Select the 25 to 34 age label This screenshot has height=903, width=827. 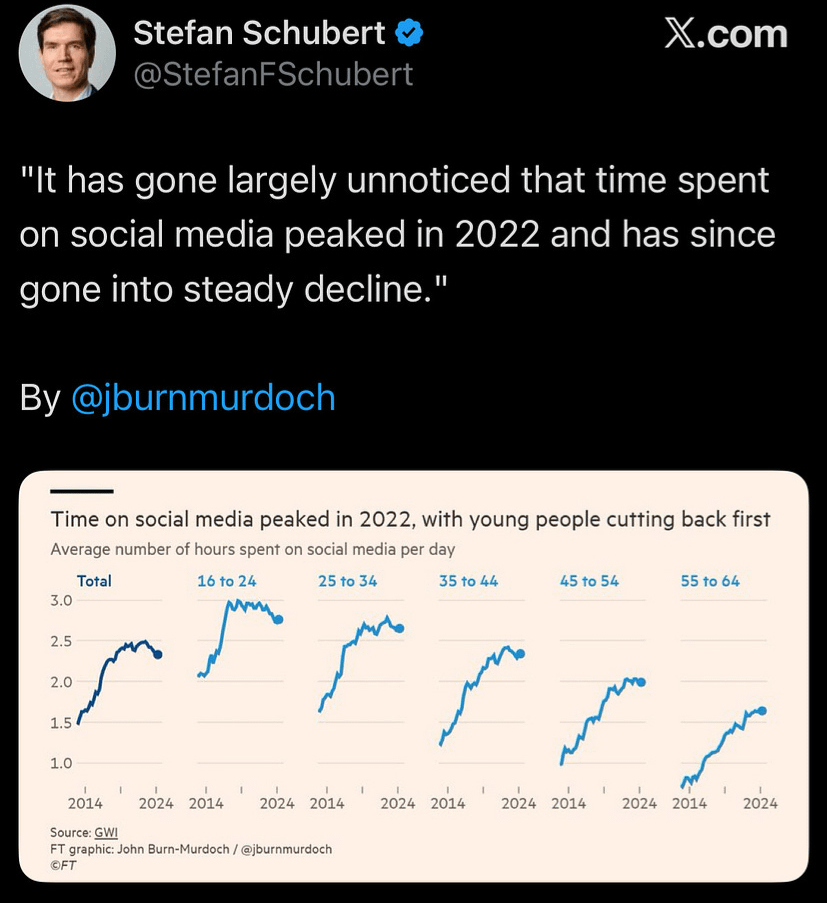click(x=348, y=581)
